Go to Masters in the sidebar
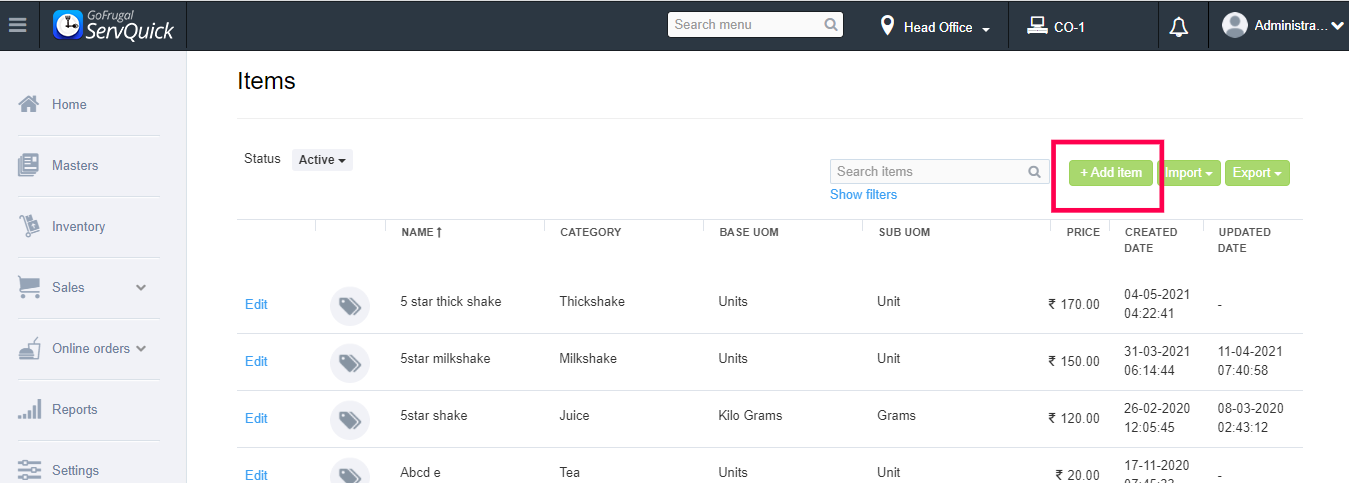This screenshot has height=483, width=1349. point(75,166)
